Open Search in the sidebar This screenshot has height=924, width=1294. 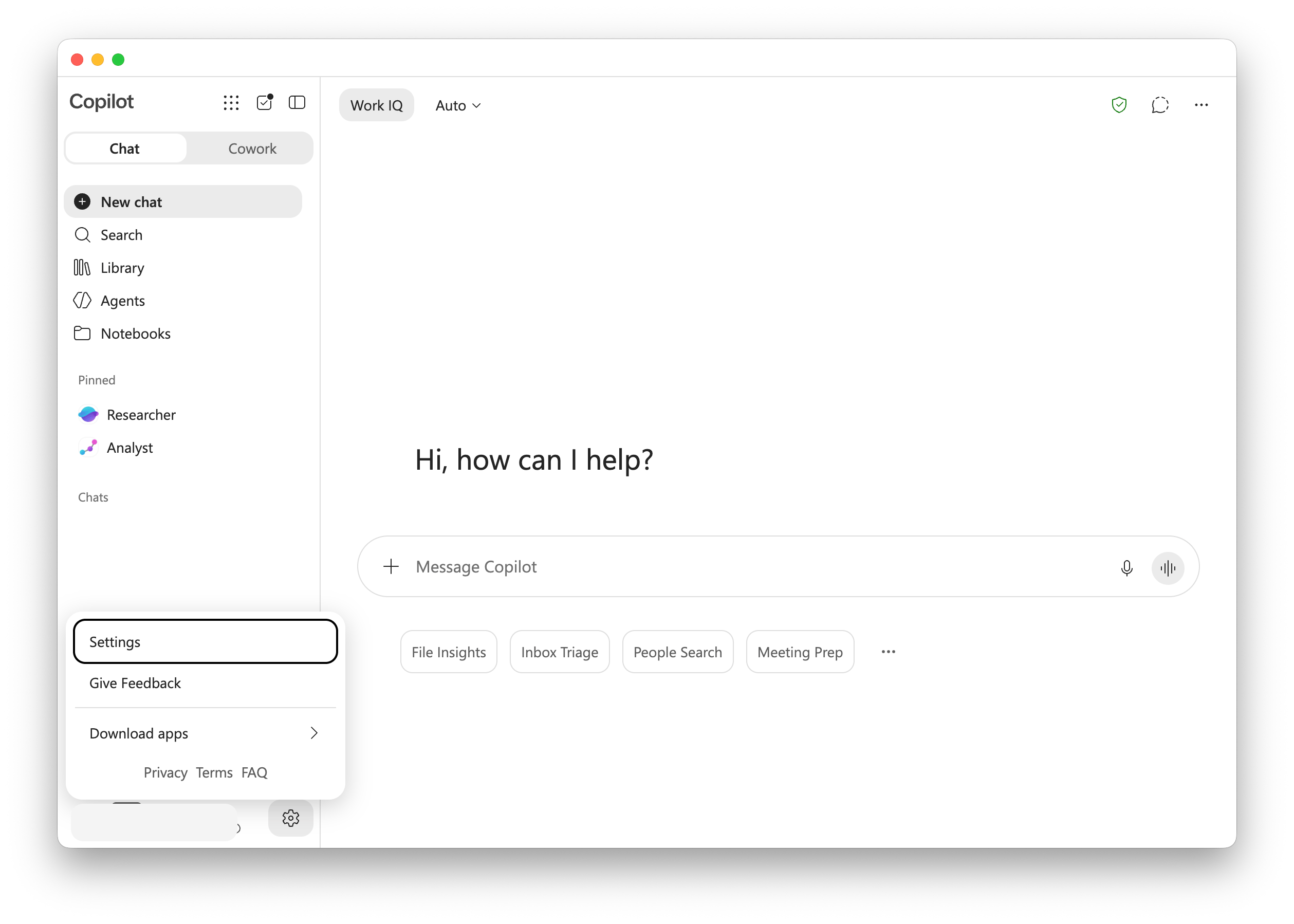pyautogui.click(x=182, y=235)
